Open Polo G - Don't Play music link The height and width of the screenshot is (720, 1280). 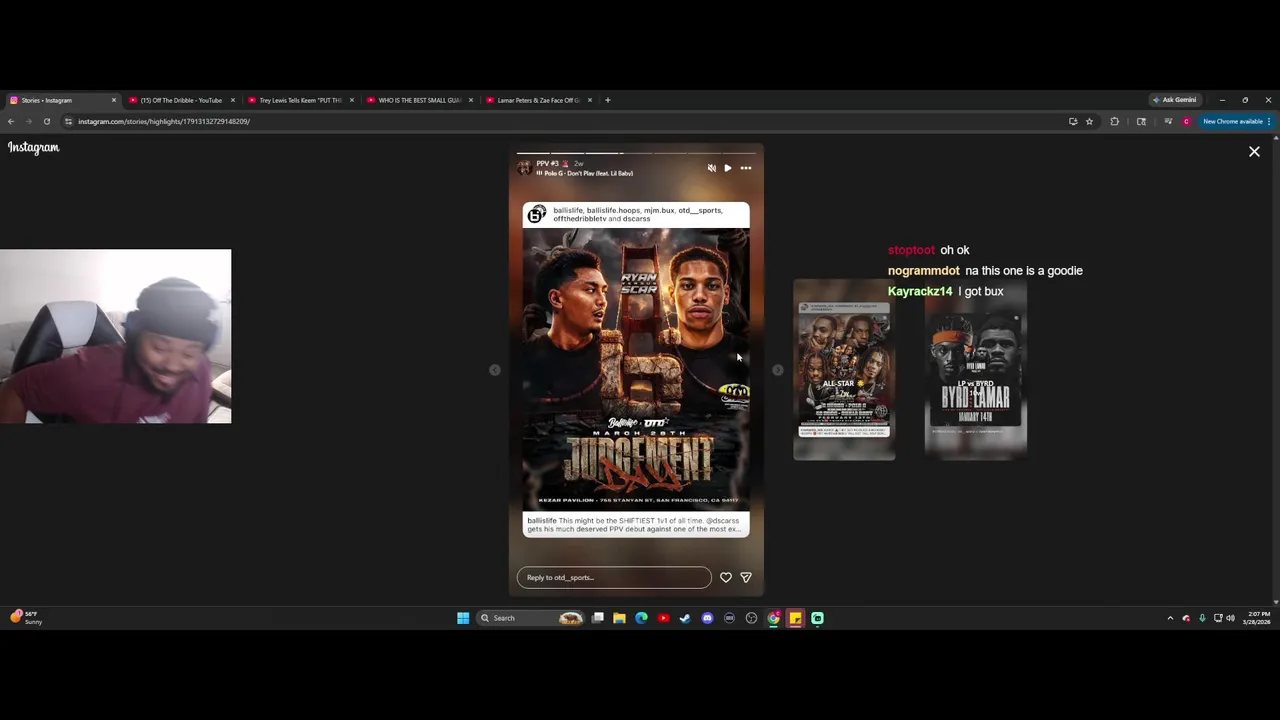coord(585,174)
